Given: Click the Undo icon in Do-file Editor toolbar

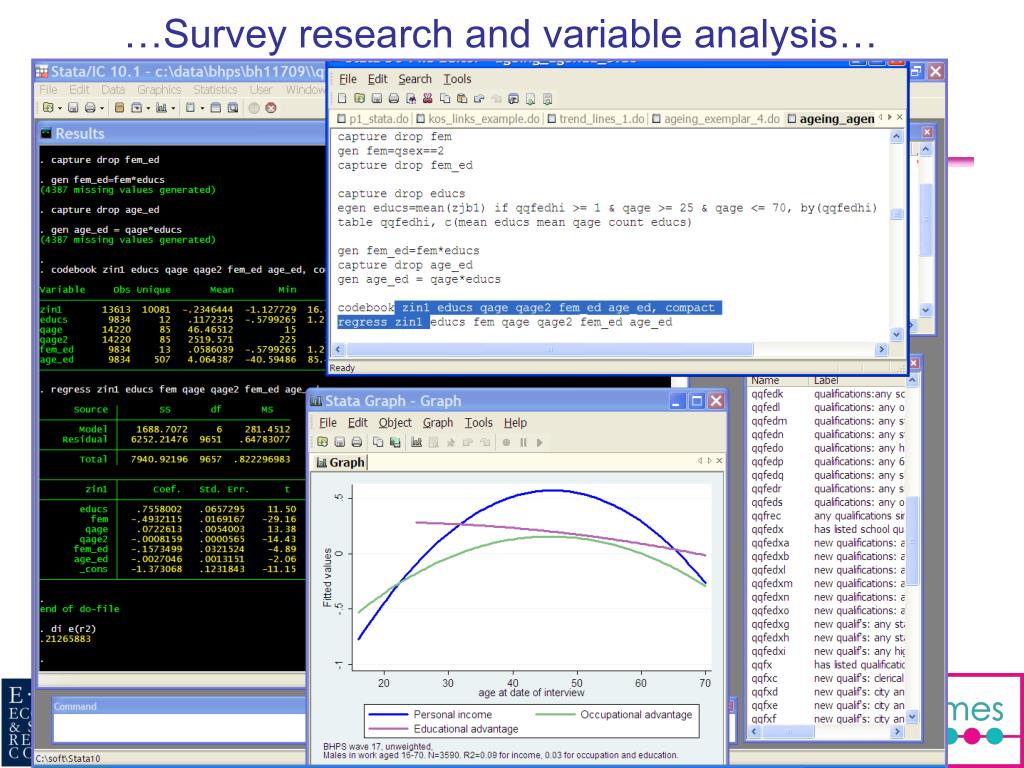Looking at the screenshot, I should (479, 99).
